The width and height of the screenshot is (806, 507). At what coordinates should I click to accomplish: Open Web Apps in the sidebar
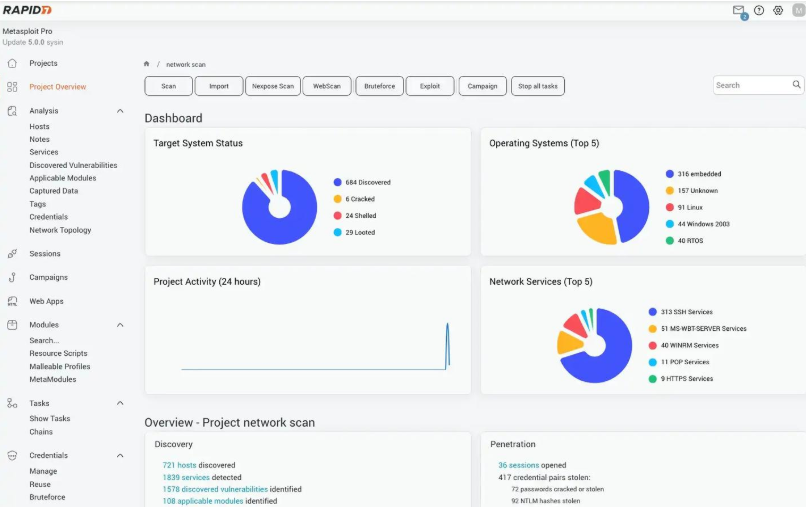pyautogui.click(x=46, y=301)
